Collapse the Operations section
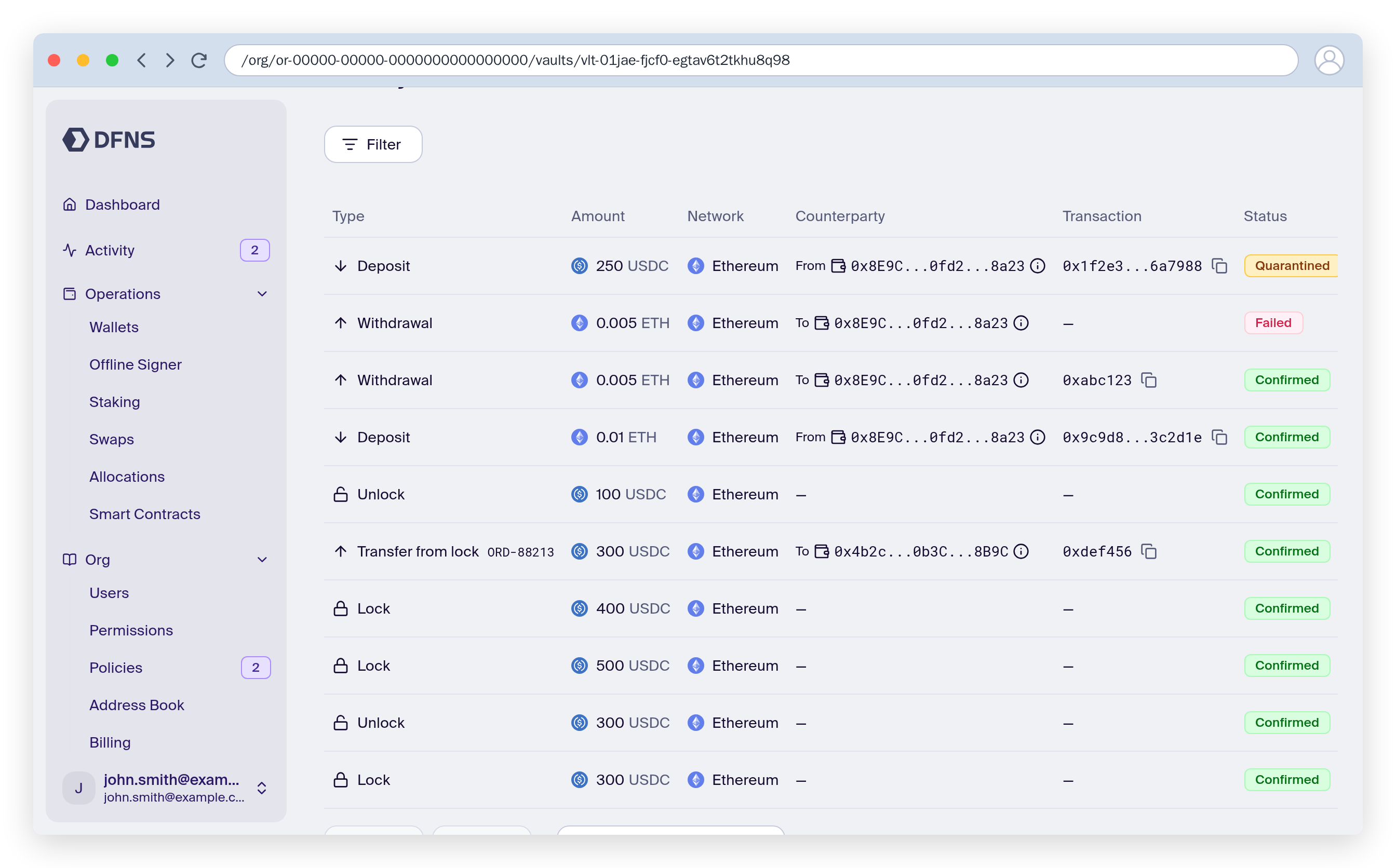The image size is (1396, 868). [262, 294]
